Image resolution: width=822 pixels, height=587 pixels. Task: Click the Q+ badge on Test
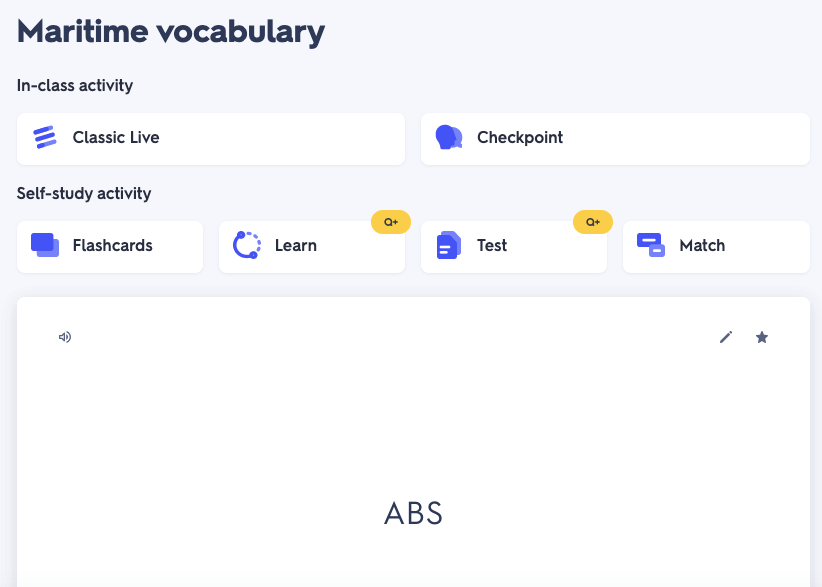(x=590, y=222)
